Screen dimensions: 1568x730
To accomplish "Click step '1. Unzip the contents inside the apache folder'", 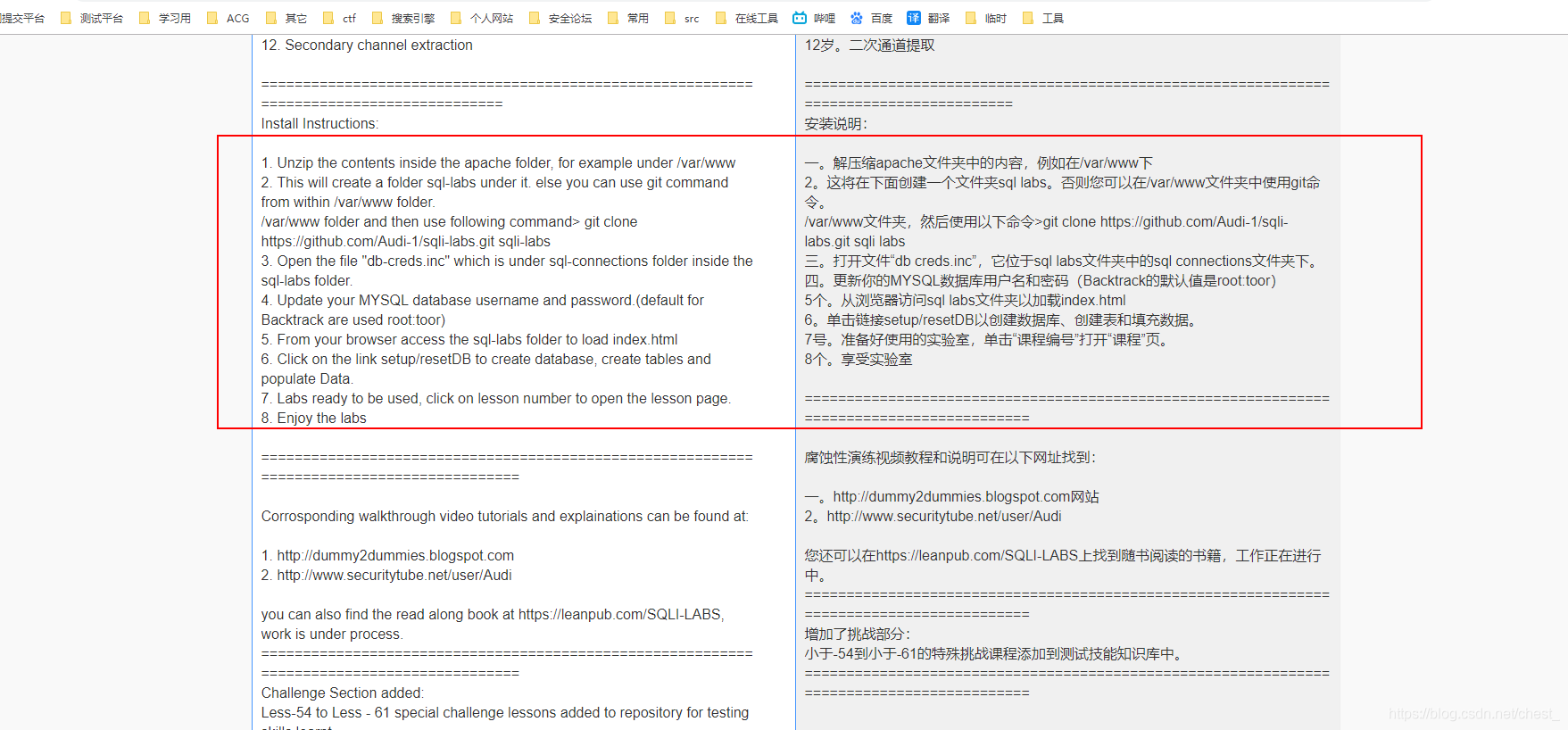I will pyautogui.click(x=498, y=162).
